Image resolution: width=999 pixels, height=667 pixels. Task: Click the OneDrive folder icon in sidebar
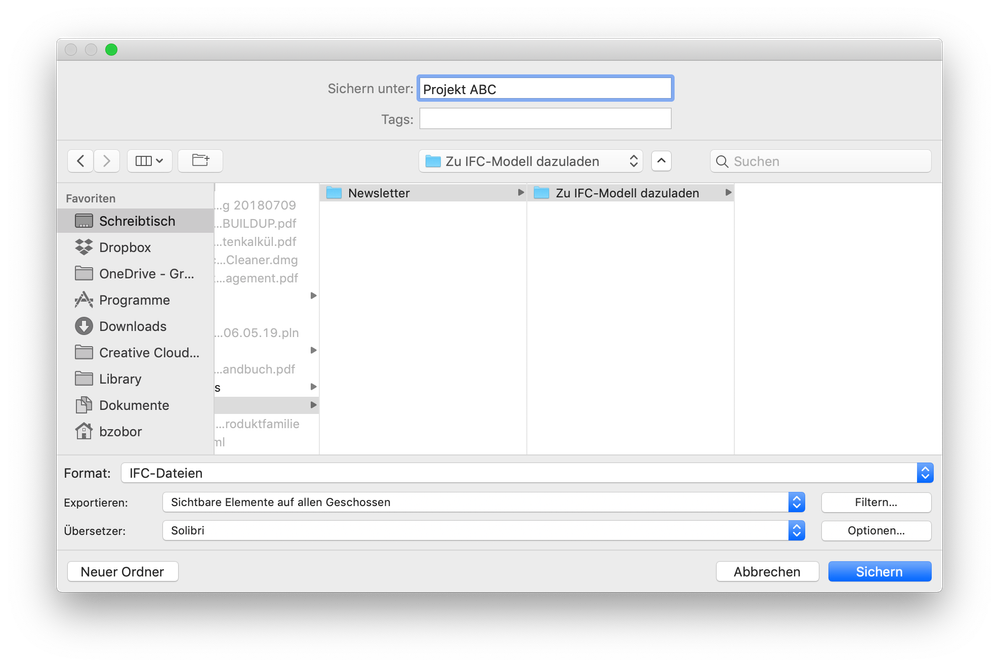pos(83,273)
